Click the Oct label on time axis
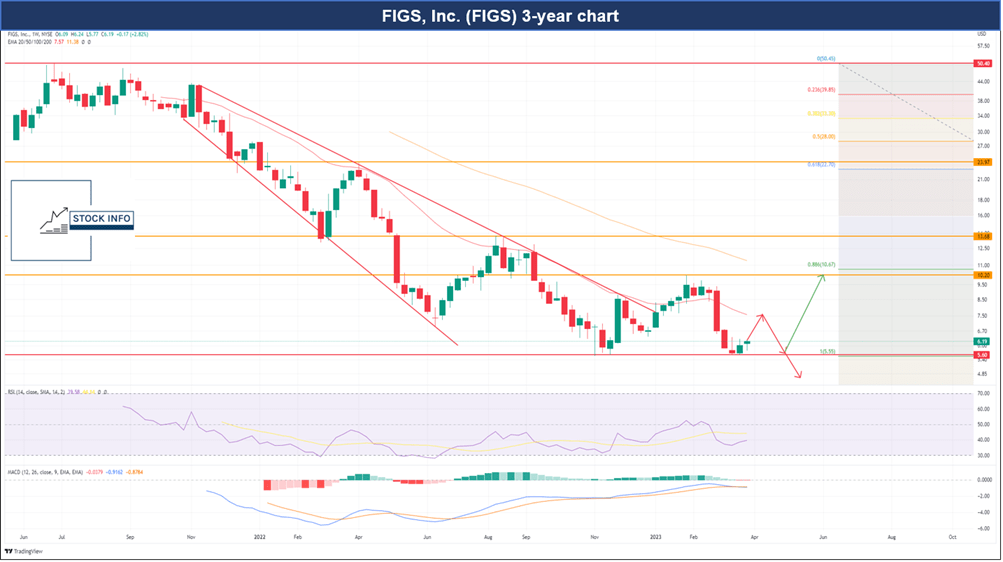The width and height of the screenshot is (1003, 562). pos(952,538)
